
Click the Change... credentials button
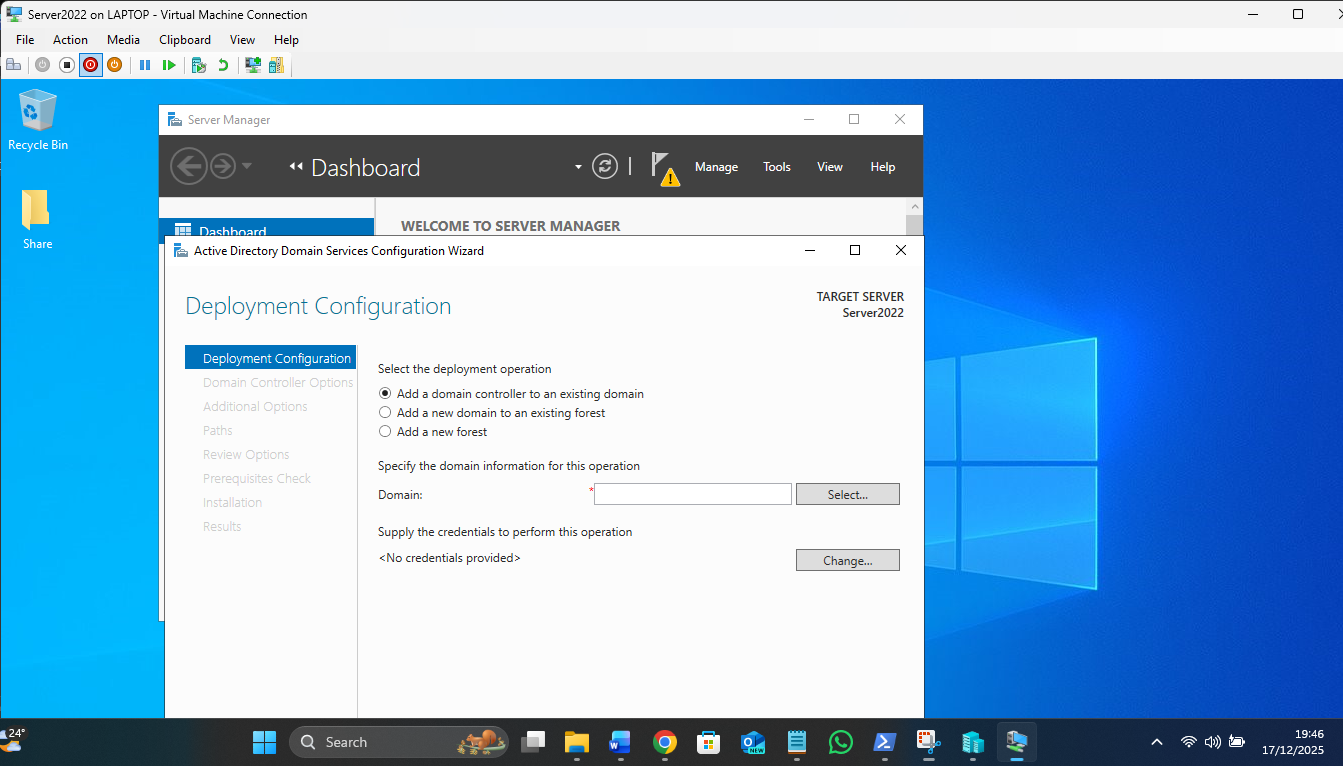coord(847,561)
